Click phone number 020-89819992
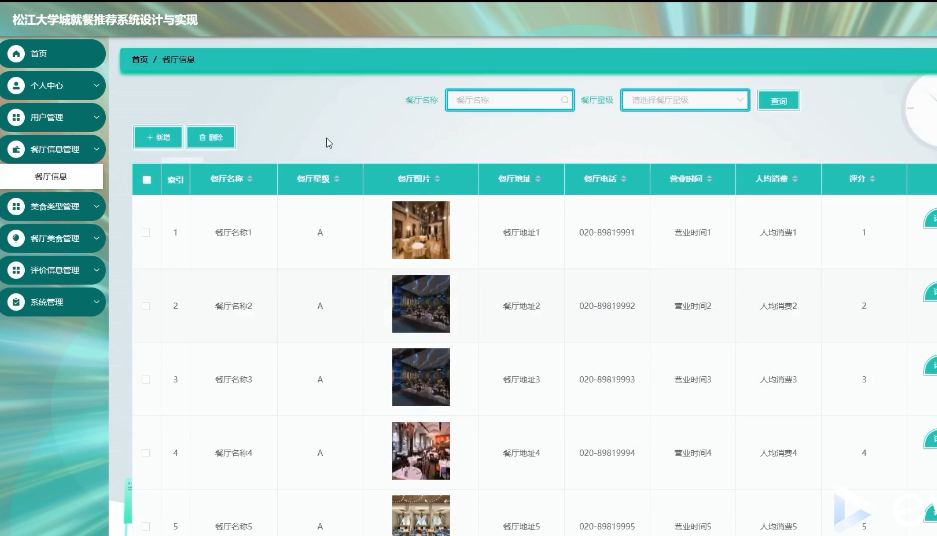Viewport: 937px width, 536px height. (607, 306)
